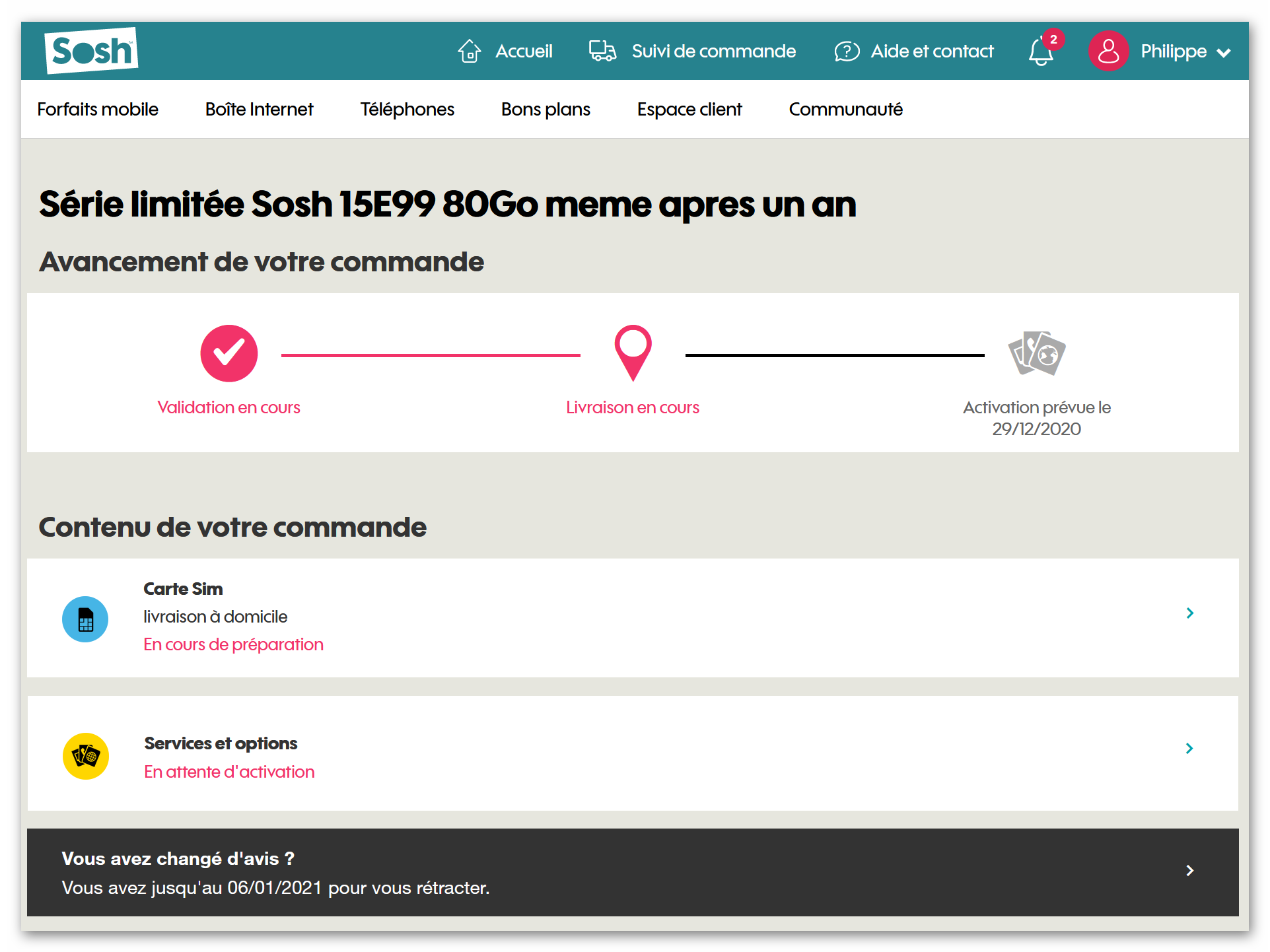Expand the retraction banner chevron
Viewport: 1270px width, 952px height.
click(1189, 871)
